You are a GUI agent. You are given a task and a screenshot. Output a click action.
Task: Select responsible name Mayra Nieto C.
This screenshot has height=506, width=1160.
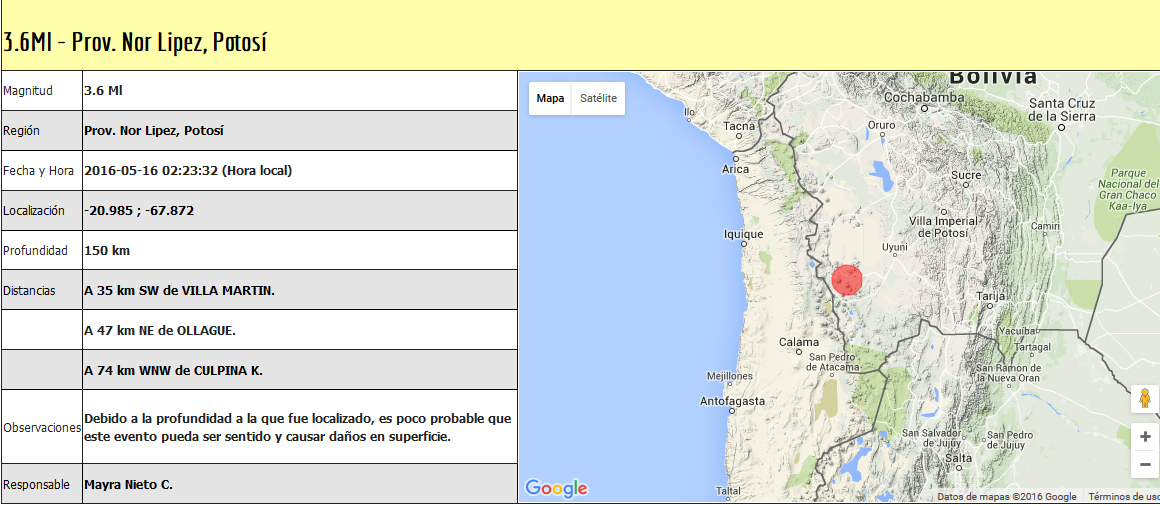click(128, 485)
